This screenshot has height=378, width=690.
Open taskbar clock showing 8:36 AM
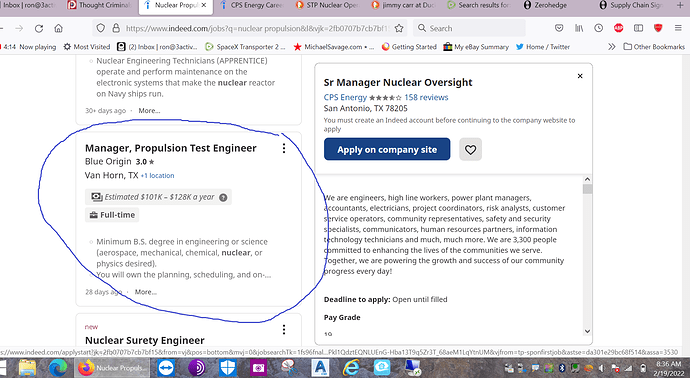(668, 368)
